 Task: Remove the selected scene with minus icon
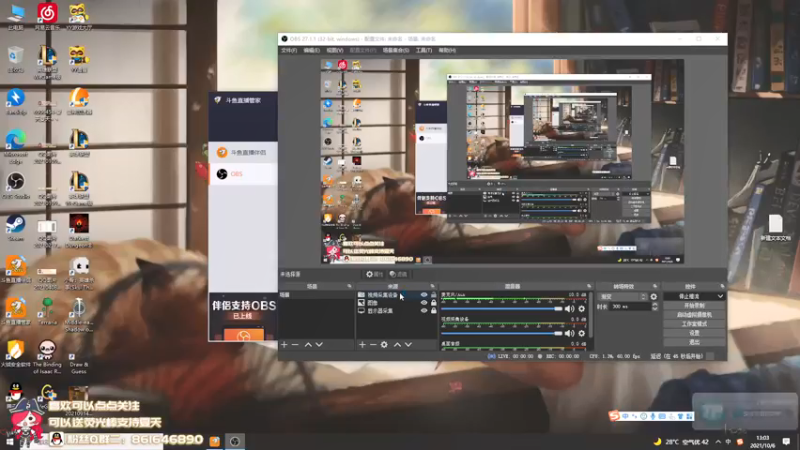(295, 345)
